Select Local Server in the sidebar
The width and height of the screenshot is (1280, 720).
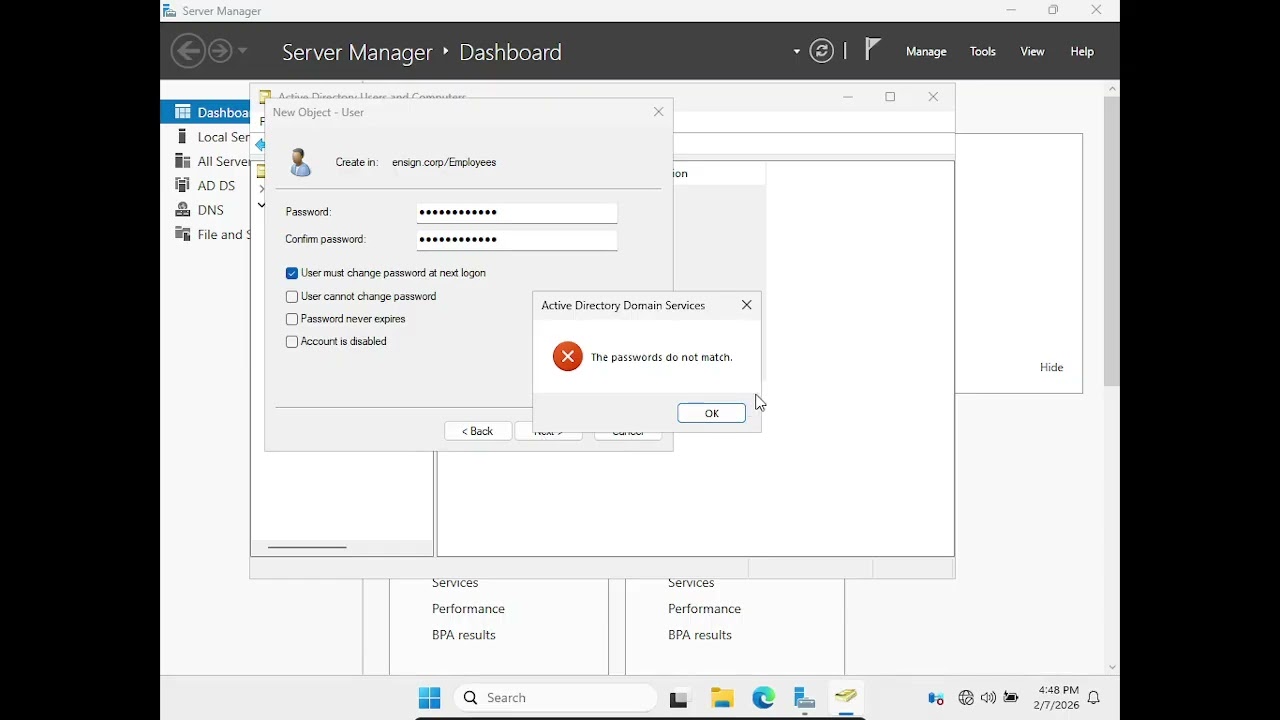coord(205,137)
